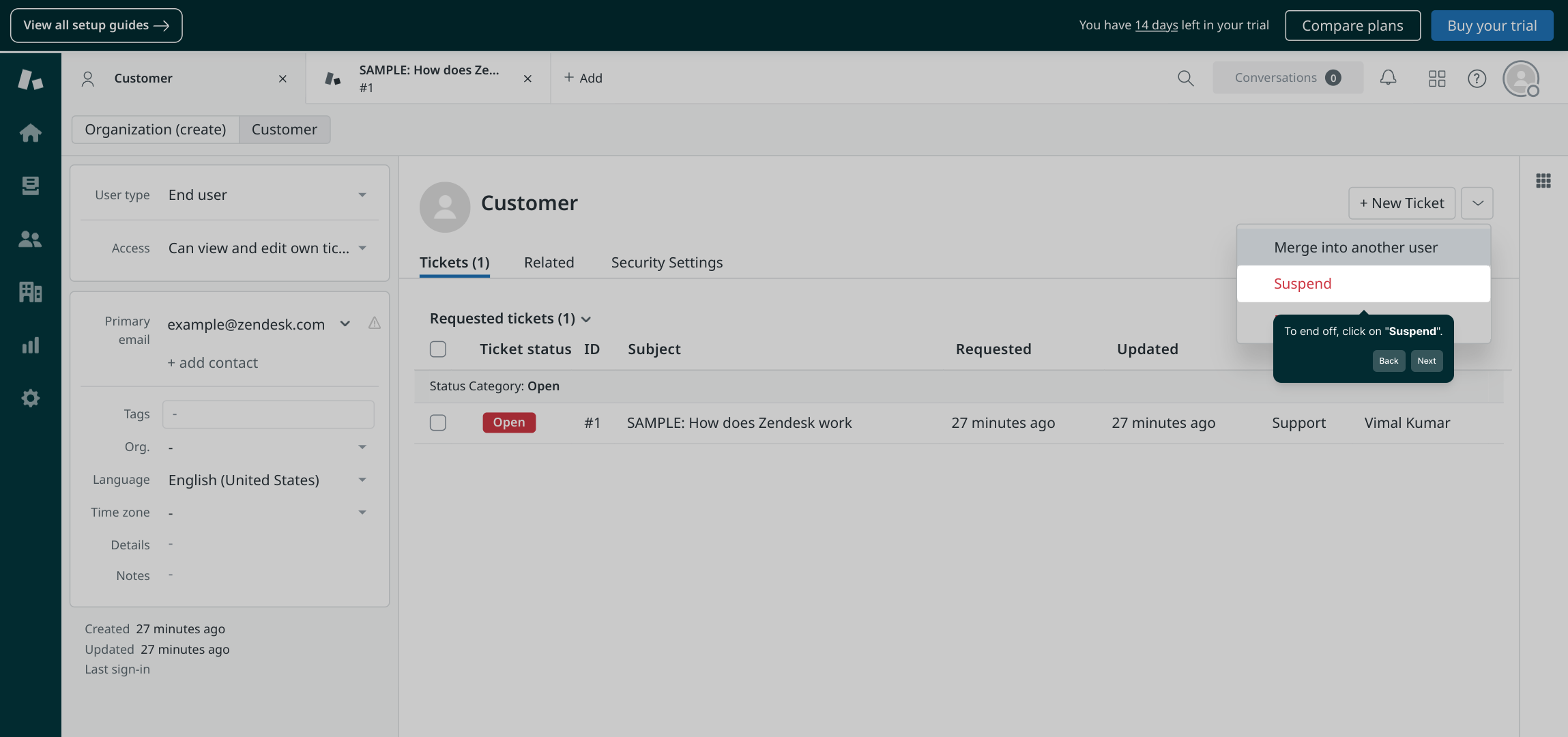Click the Add tab button
The width and height of the screenshot is (1568, 737).
click(x=583, y=78)
